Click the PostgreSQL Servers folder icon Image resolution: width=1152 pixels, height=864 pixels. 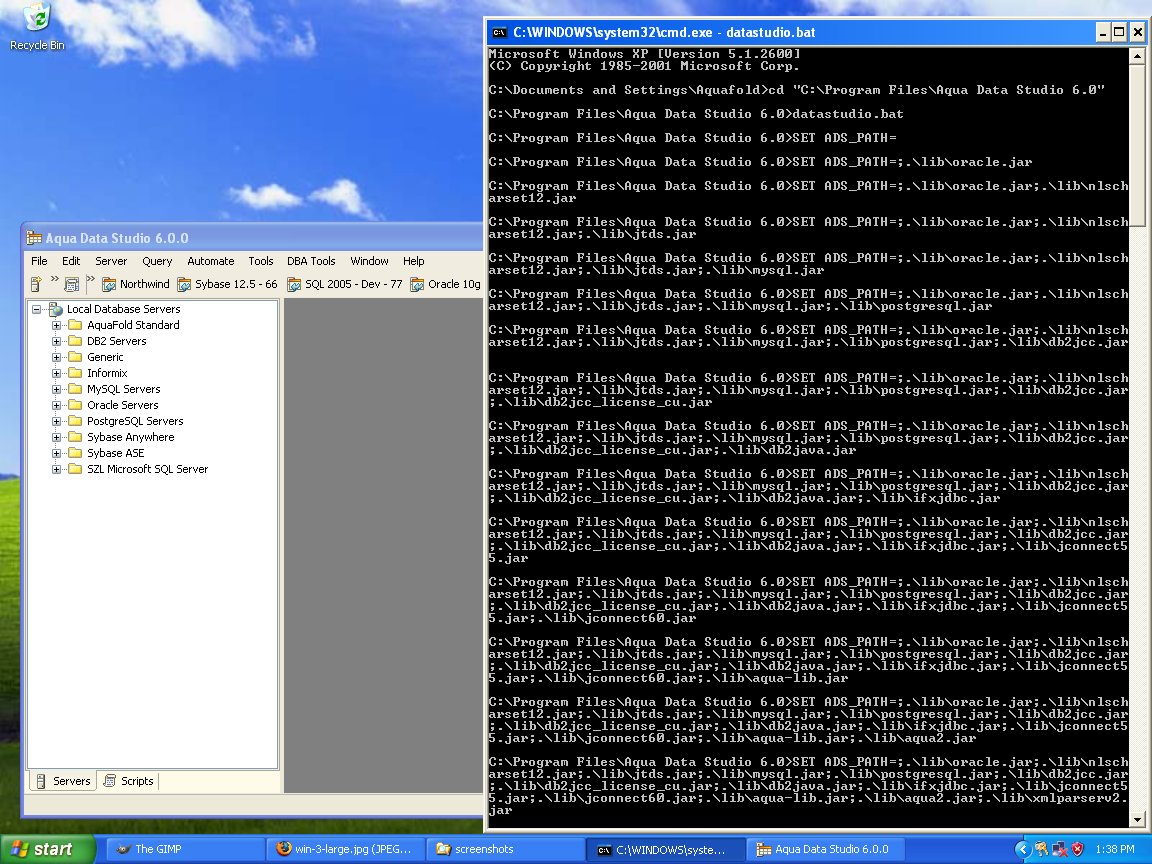tap(75, 421)
